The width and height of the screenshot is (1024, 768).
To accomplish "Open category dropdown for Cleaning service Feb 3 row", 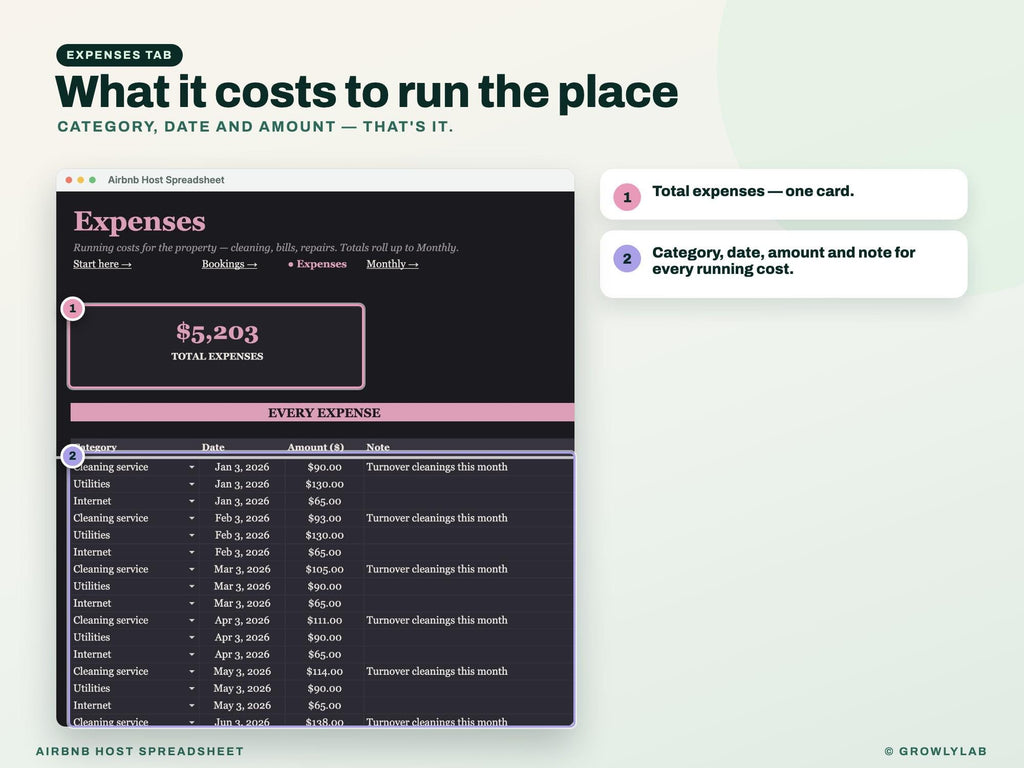I will click(191, 518).
